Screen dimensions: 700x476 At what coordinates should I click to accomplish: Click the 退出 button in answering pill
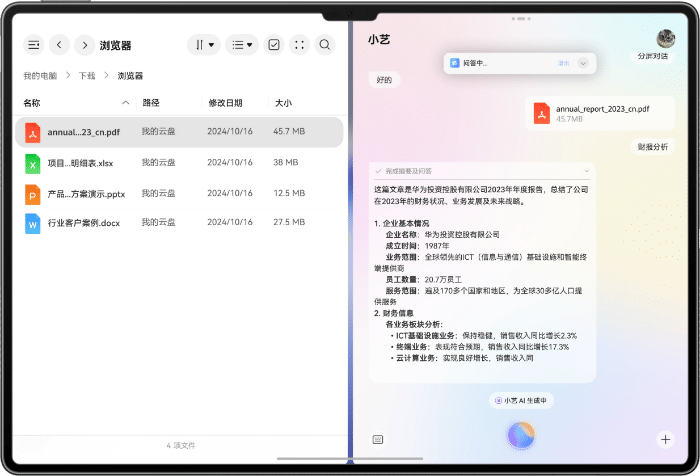pyautogui.click(x=563, y=63)
